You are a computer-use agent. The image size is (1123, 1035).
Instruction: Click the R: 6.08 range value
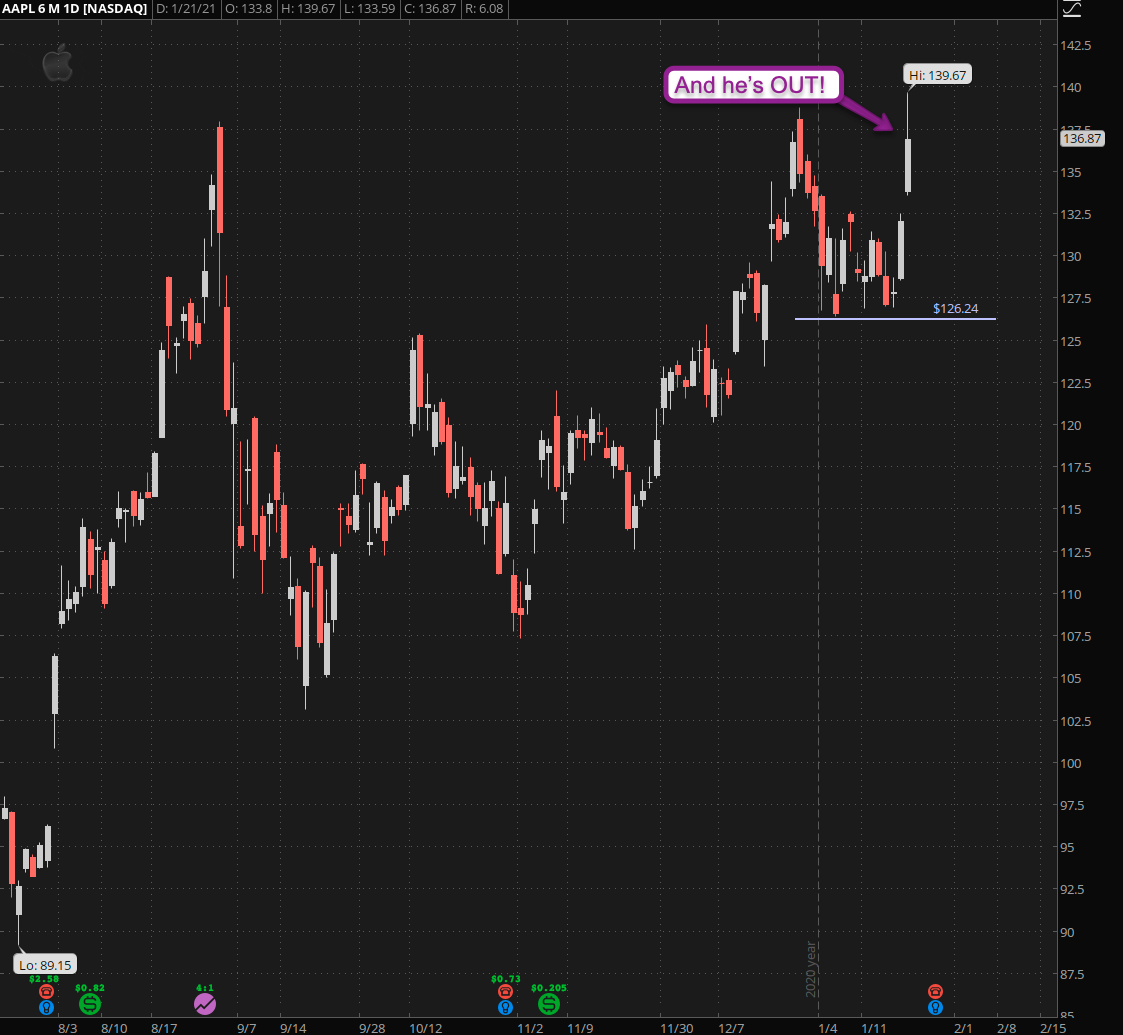click(483, 9)
